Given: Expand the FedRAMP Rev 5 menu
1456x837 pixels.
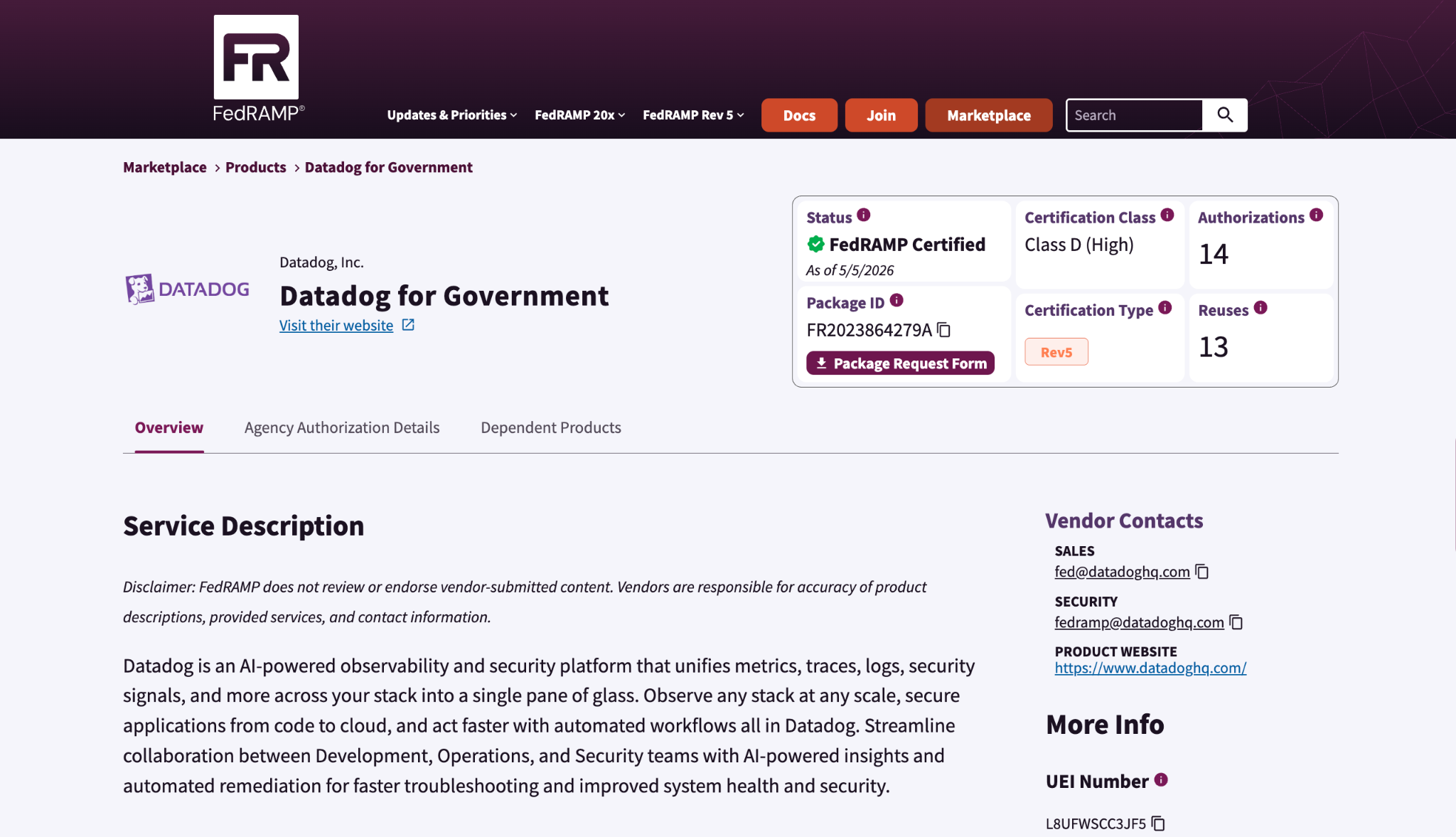Looking at the screenshot, I should pos(694,115).
